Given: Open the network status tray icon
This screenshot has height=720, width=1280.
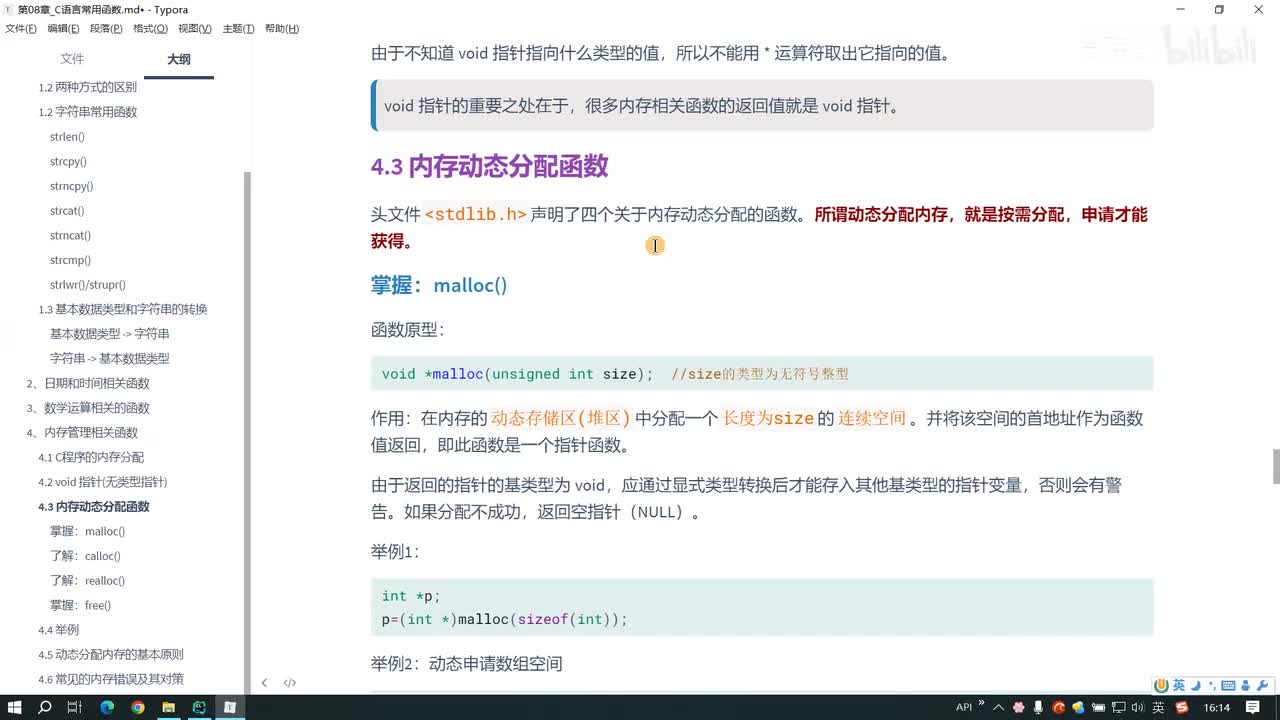Looking at the screenshot, I should pos(1118,707).
